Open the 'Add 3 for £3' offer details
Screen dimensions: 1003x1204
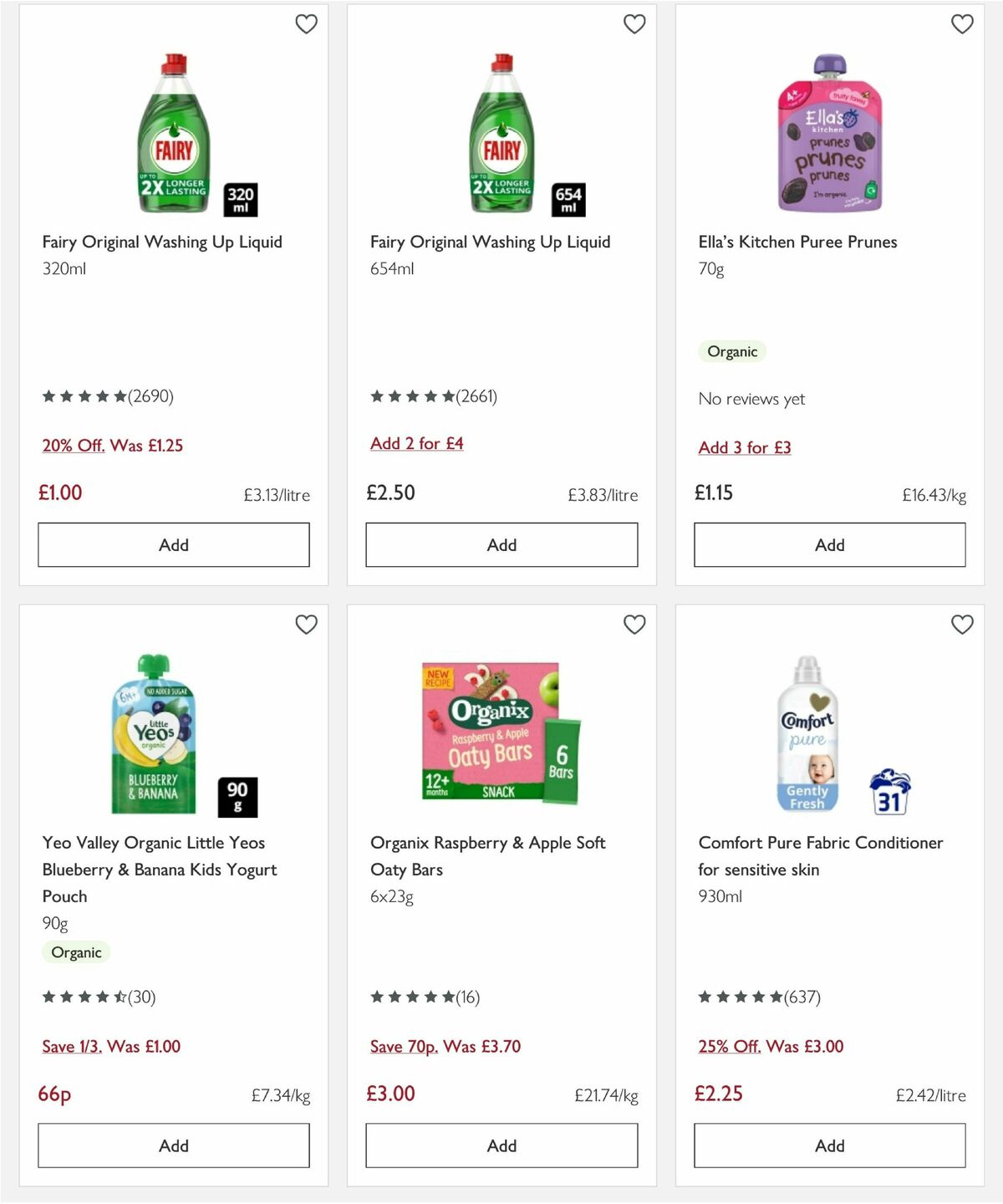(x=744, y=447)
